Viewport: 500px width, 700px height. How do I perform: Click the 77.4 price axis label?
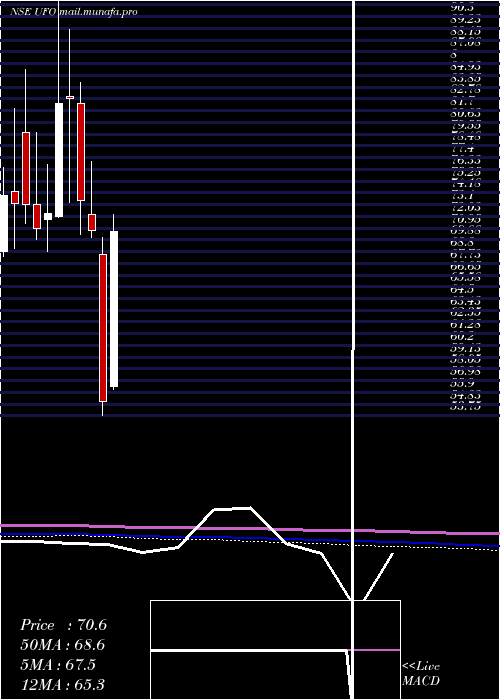pos(461,150)
